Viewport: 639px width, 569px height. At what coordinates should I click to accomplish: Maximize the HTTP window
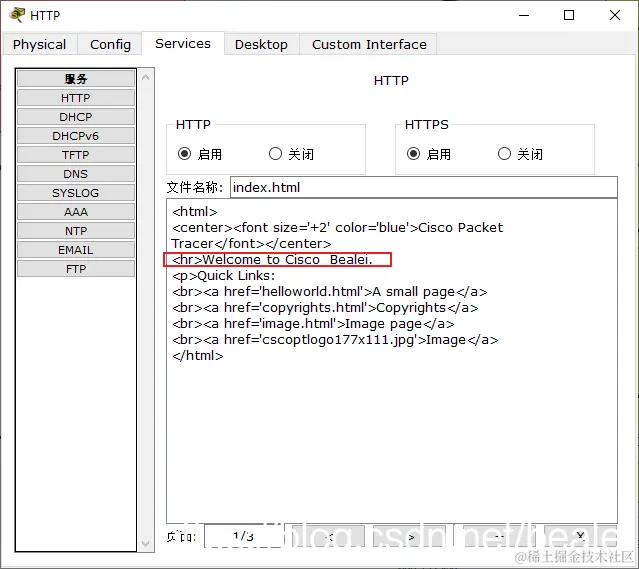569,15
